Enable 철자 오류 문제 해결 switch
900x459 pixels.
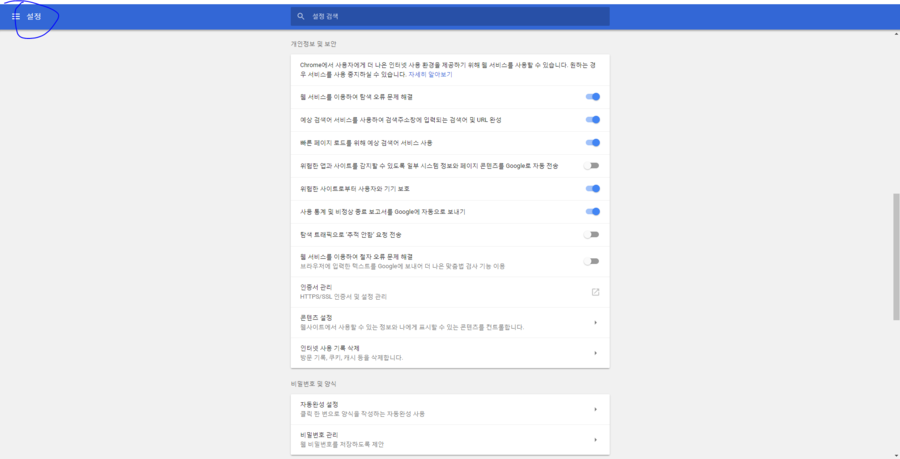click(x=591, y=262)
